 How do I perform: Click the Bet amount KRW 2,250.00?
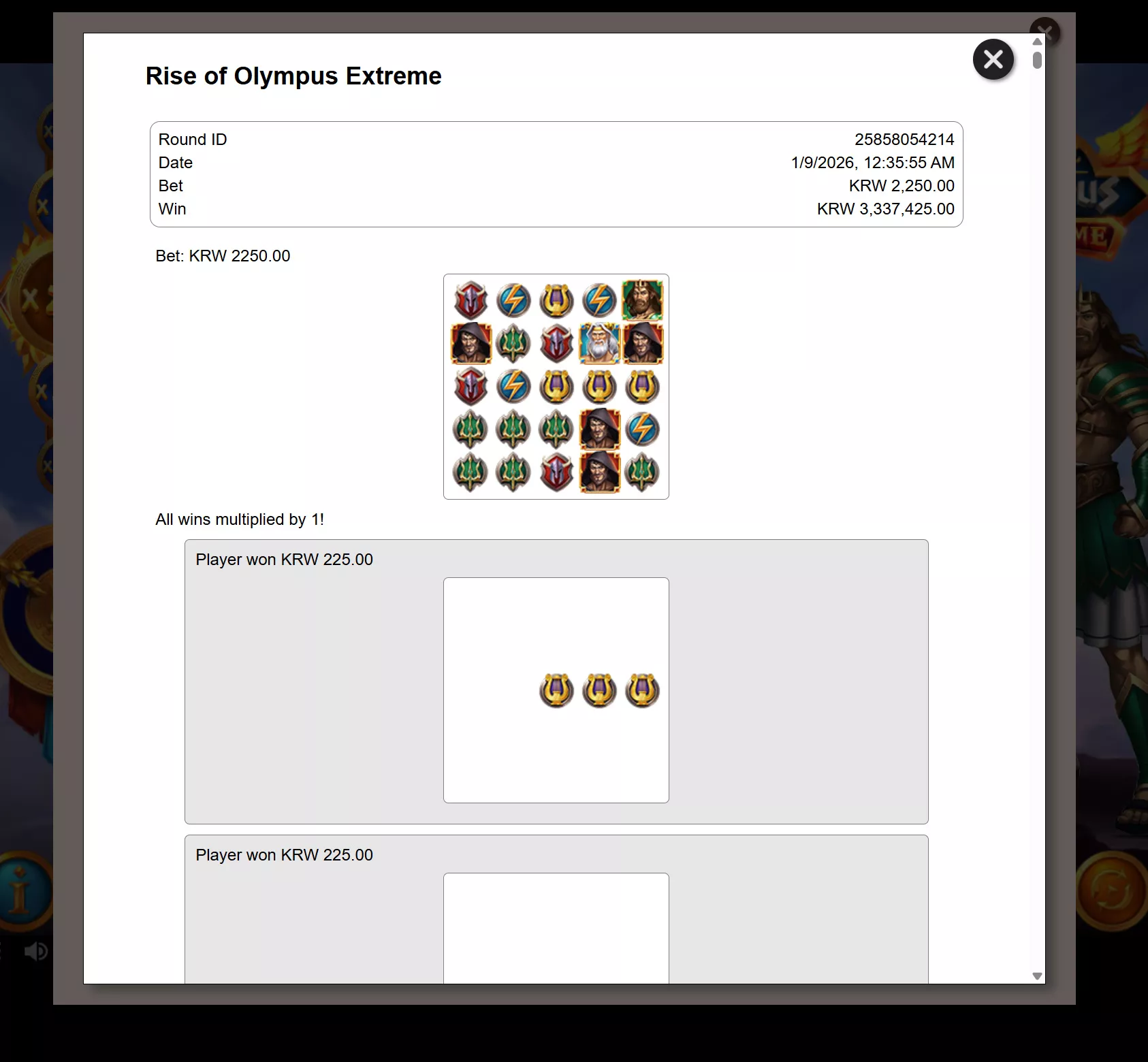click(x=902, y=186)
